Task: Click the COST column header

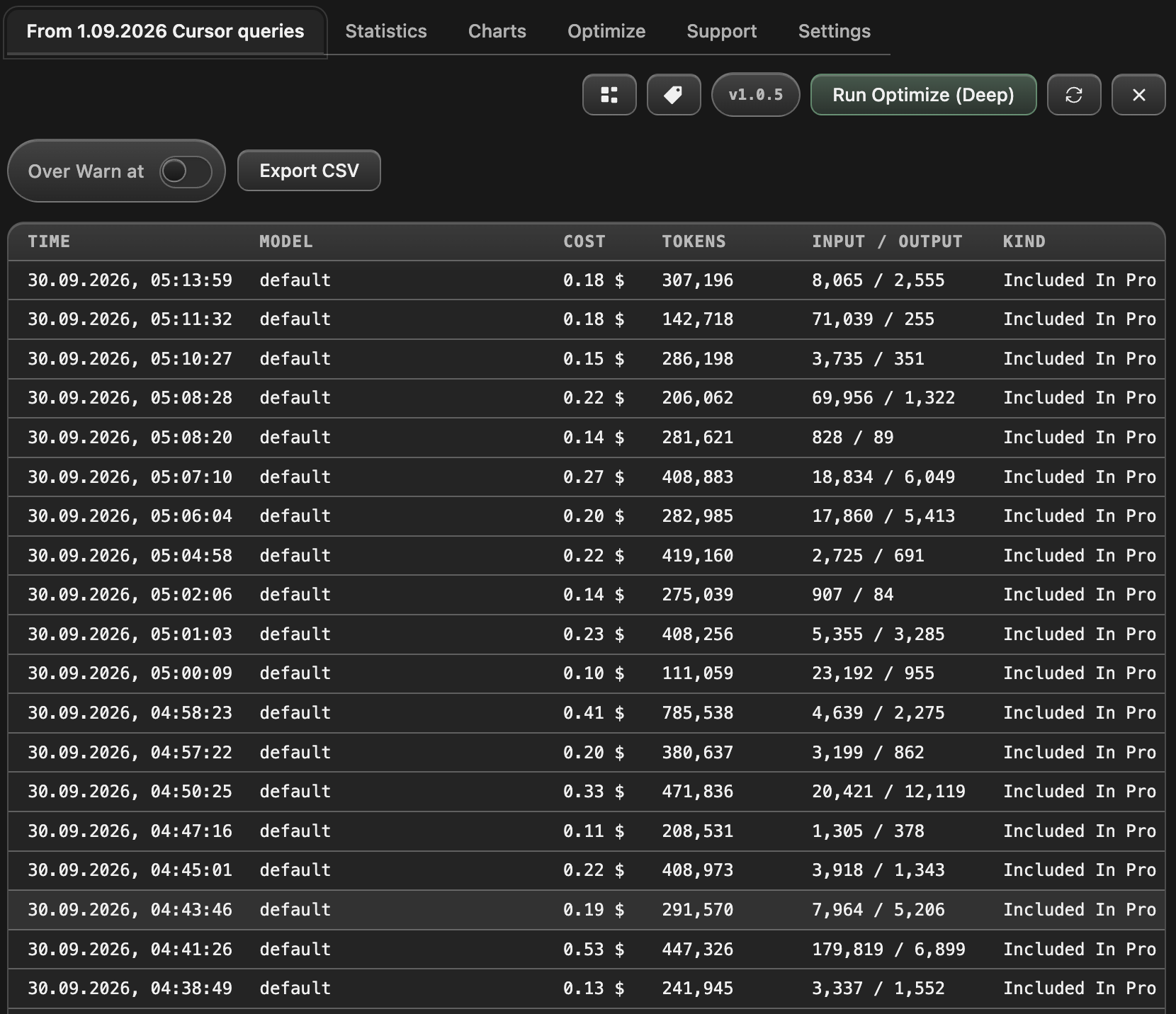Action: pos(584,241)
